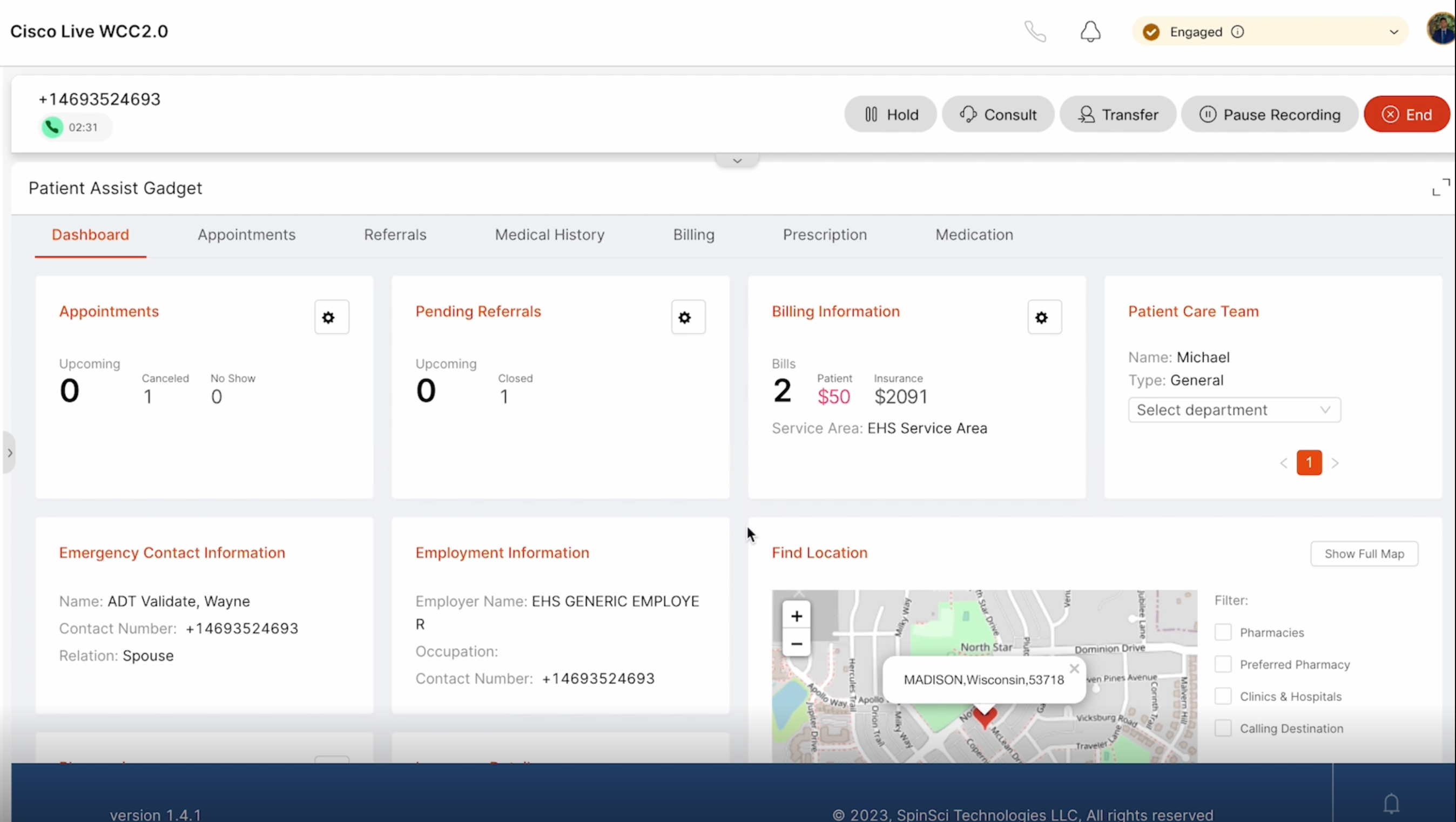Screen dimensions: 1456x822
Task: Click emergency contact name ADT Validate, Wayne
Action: coord(179,601)
